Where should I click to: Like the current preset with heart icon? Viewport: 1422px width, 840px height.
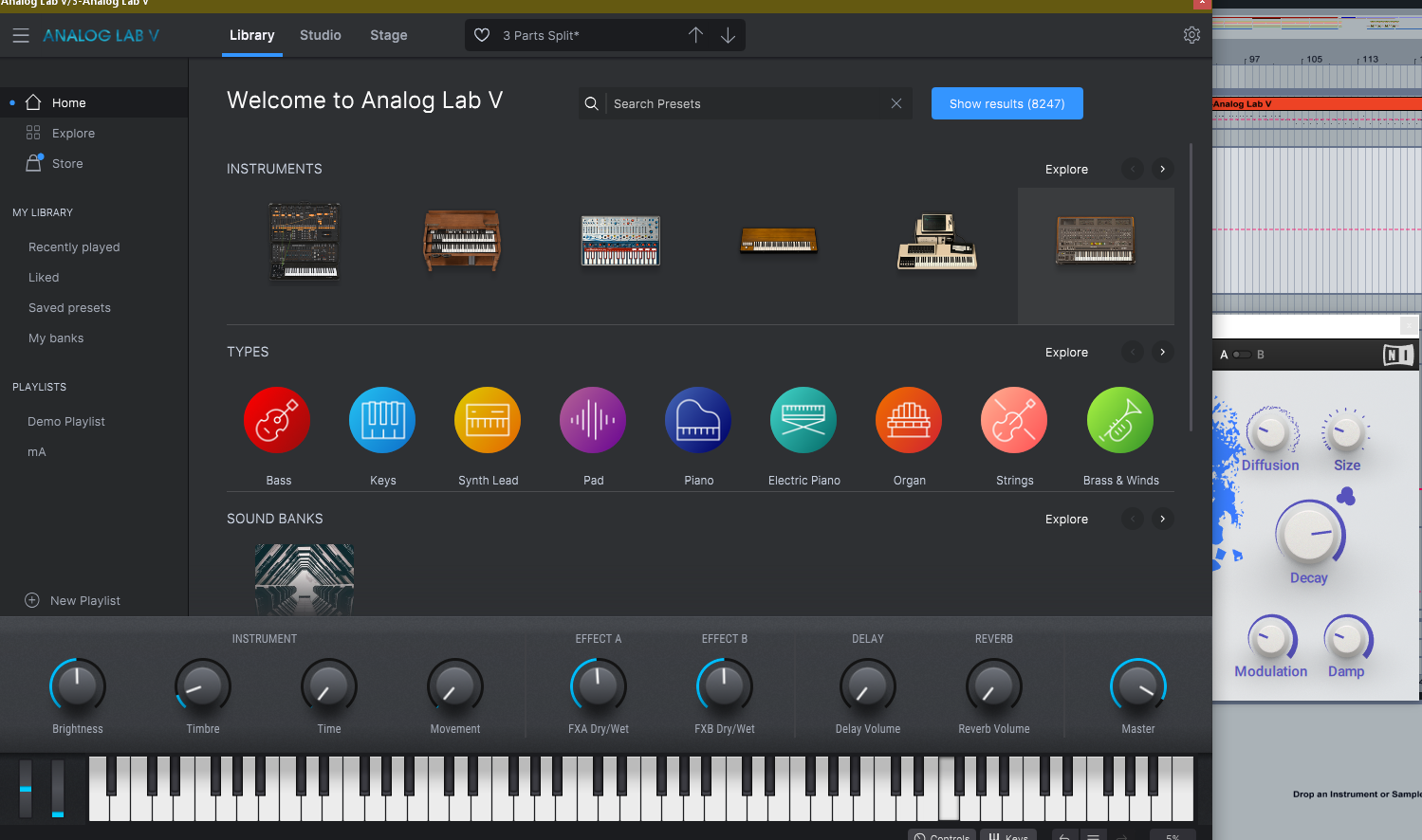(482, 35)
